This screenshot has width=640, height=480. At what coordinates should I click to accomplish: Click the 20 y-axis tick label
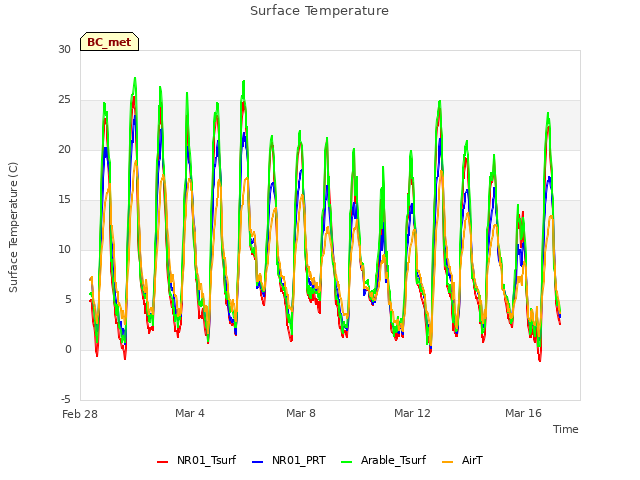(x=64, y=150)
